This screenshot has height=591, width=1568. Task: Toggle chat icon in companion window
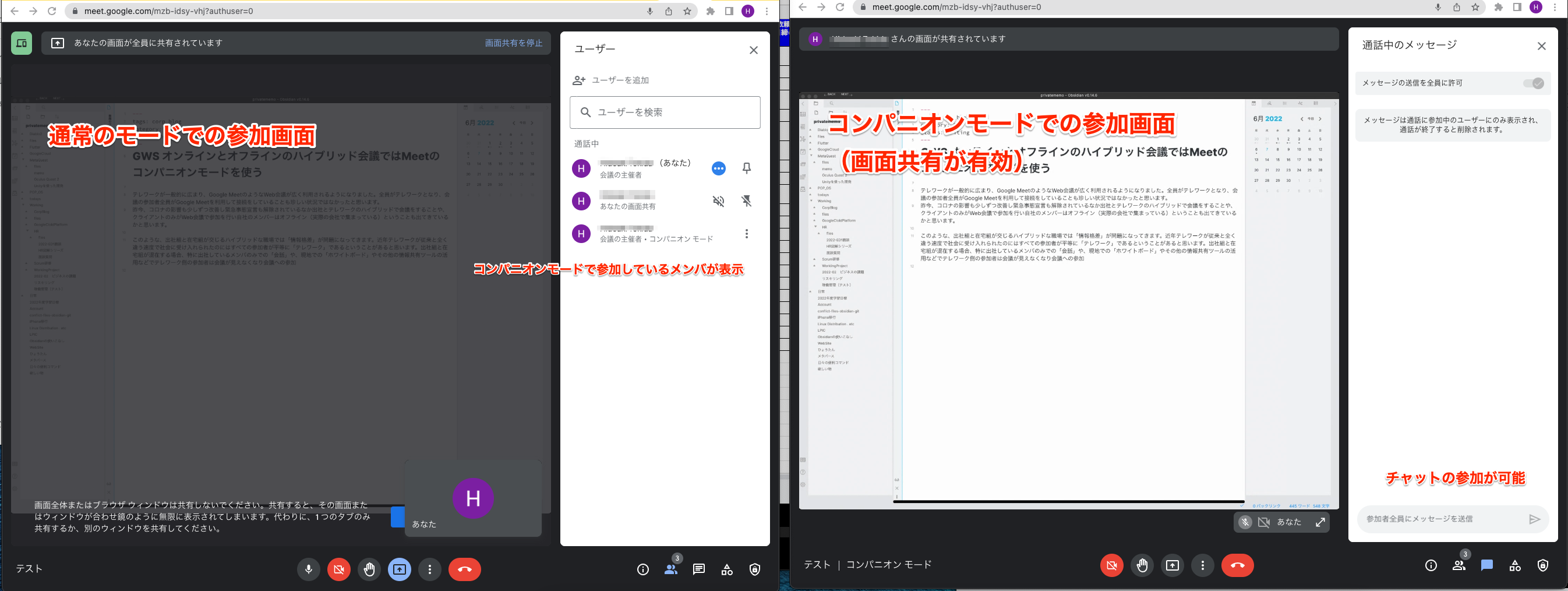pyautogui.click(x=1487, y=565)
